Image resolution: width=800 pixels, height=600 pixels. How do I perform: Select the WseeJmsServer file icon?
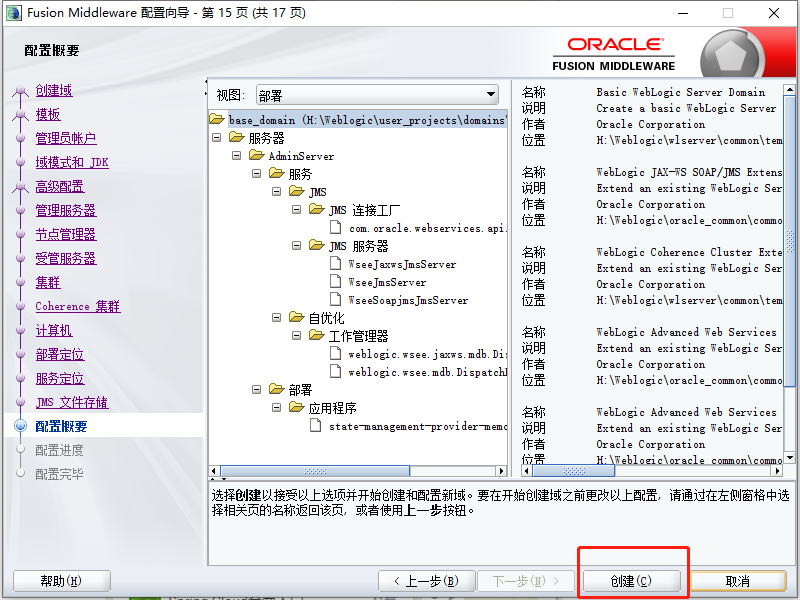click(336, 281)
